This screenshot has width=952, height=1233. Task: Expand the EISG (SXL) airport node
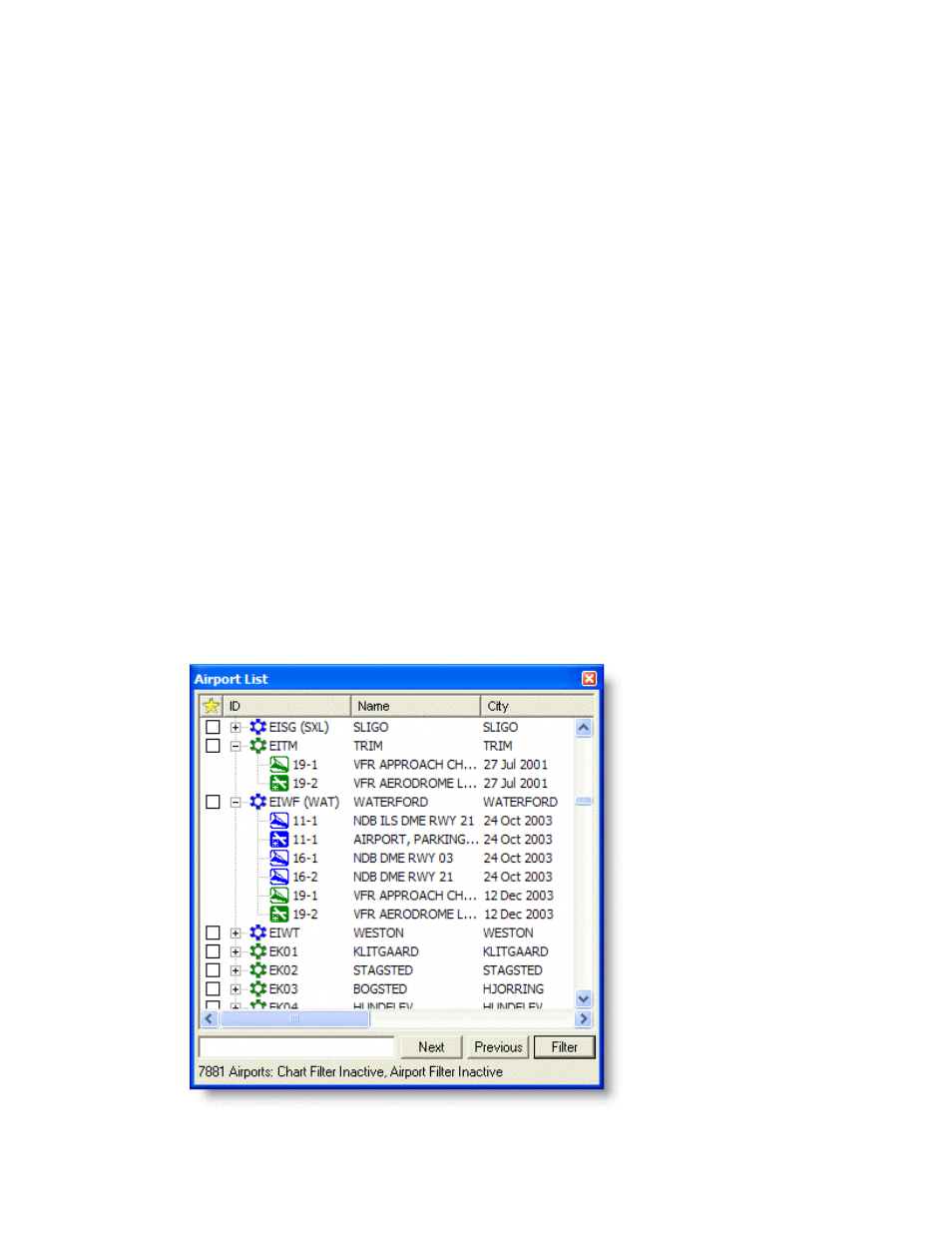click(236, 728)
